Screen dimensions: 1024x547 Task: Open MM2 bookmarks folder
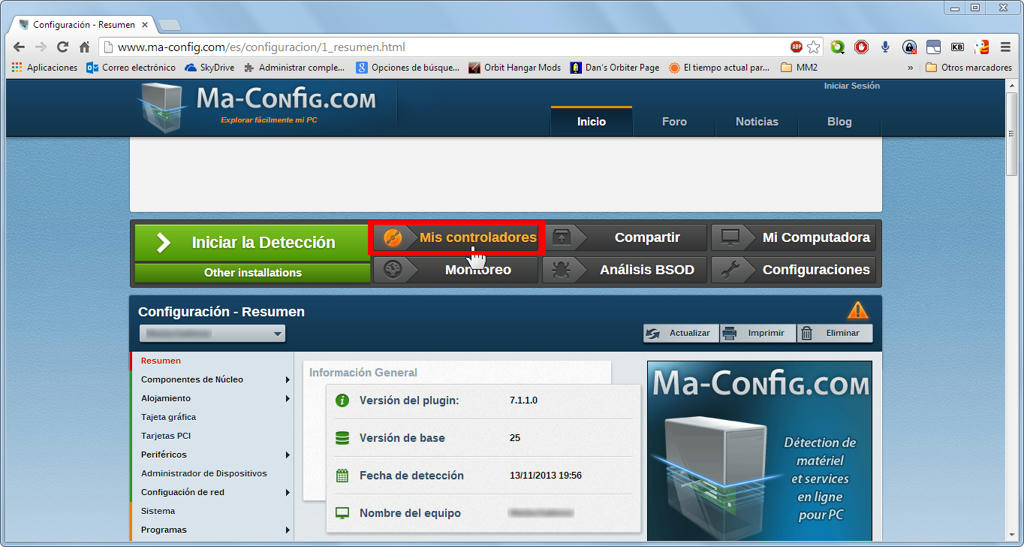click(799, 67)
